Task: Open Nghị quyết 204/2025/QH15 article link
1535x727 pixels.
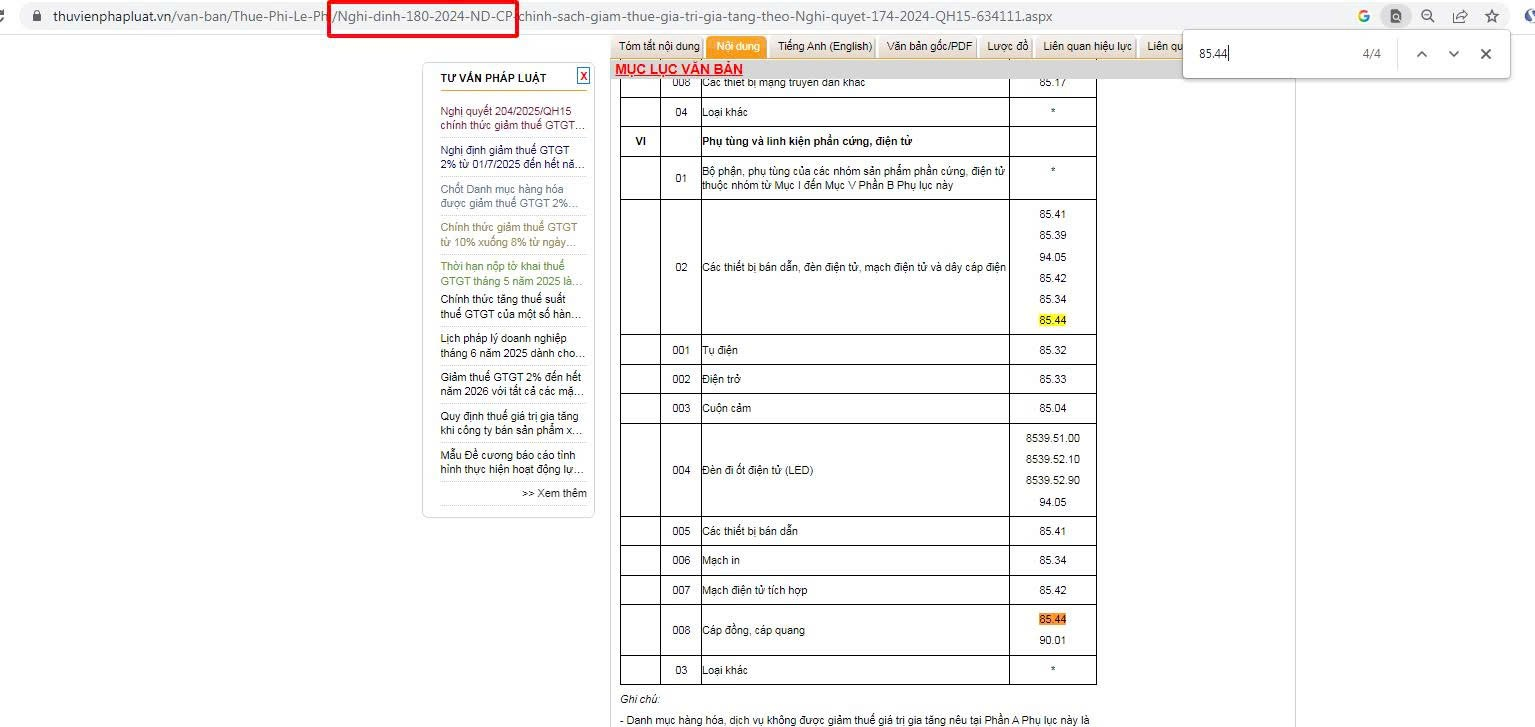Action: tap(513, 118)
